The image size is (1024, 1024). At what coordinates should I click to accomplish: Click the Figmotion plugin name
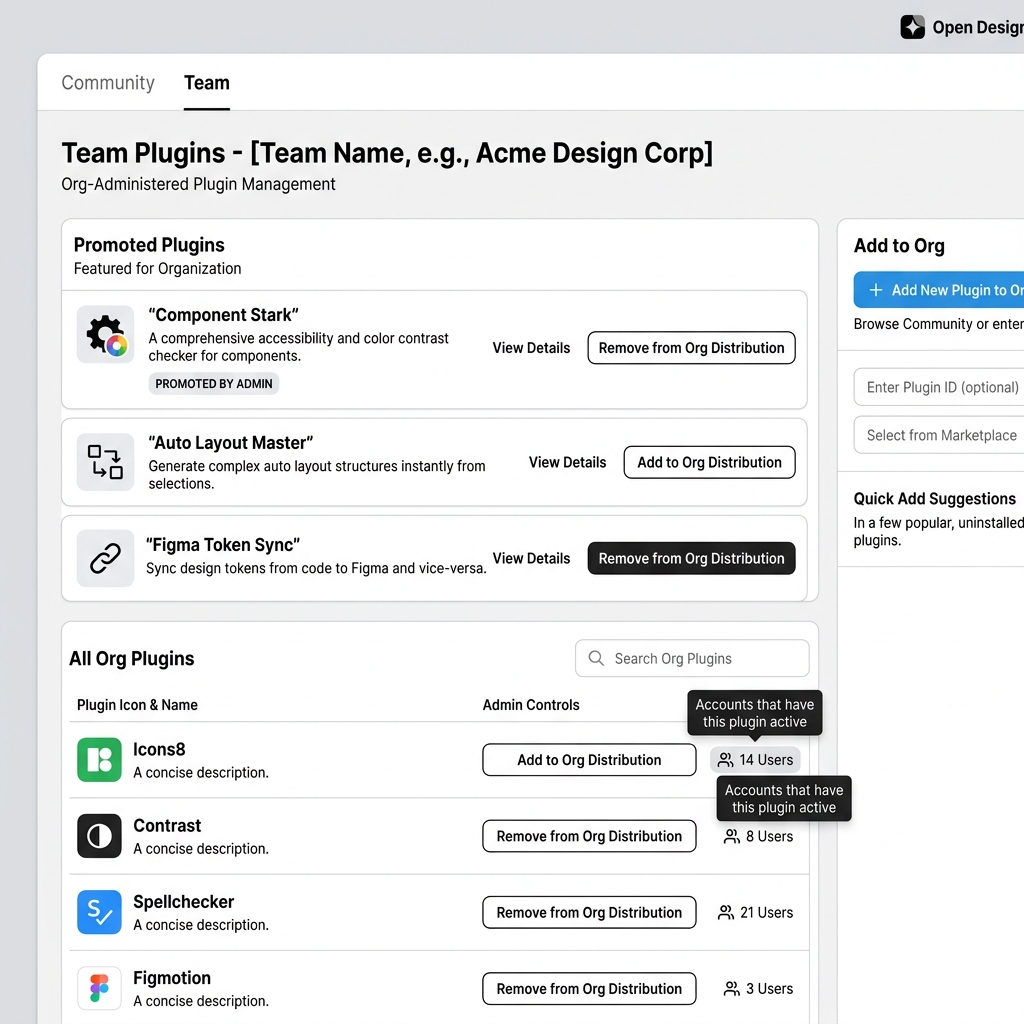coord(172,978)
